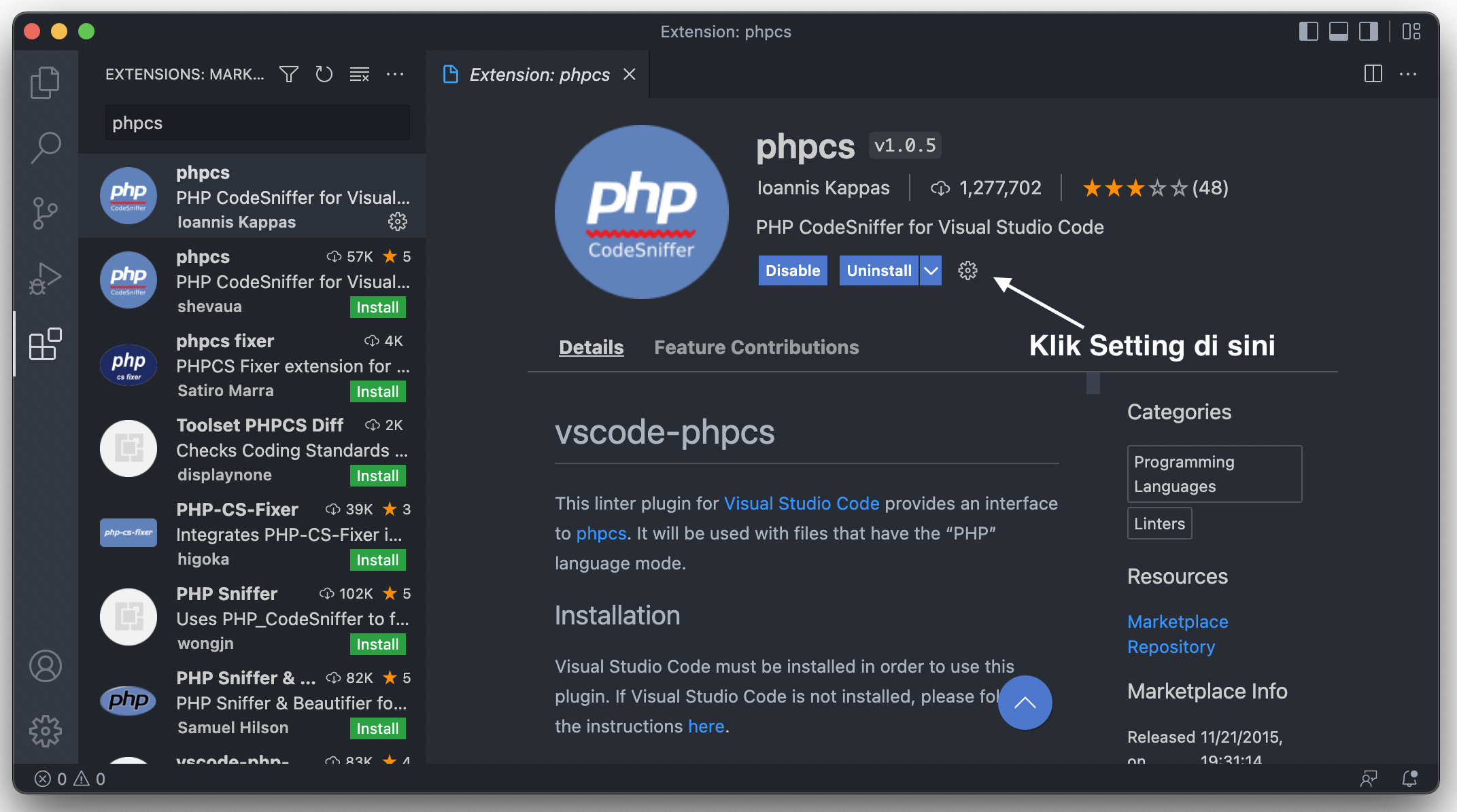Open the Extensions view in activity bar

[x=46, y=344]
